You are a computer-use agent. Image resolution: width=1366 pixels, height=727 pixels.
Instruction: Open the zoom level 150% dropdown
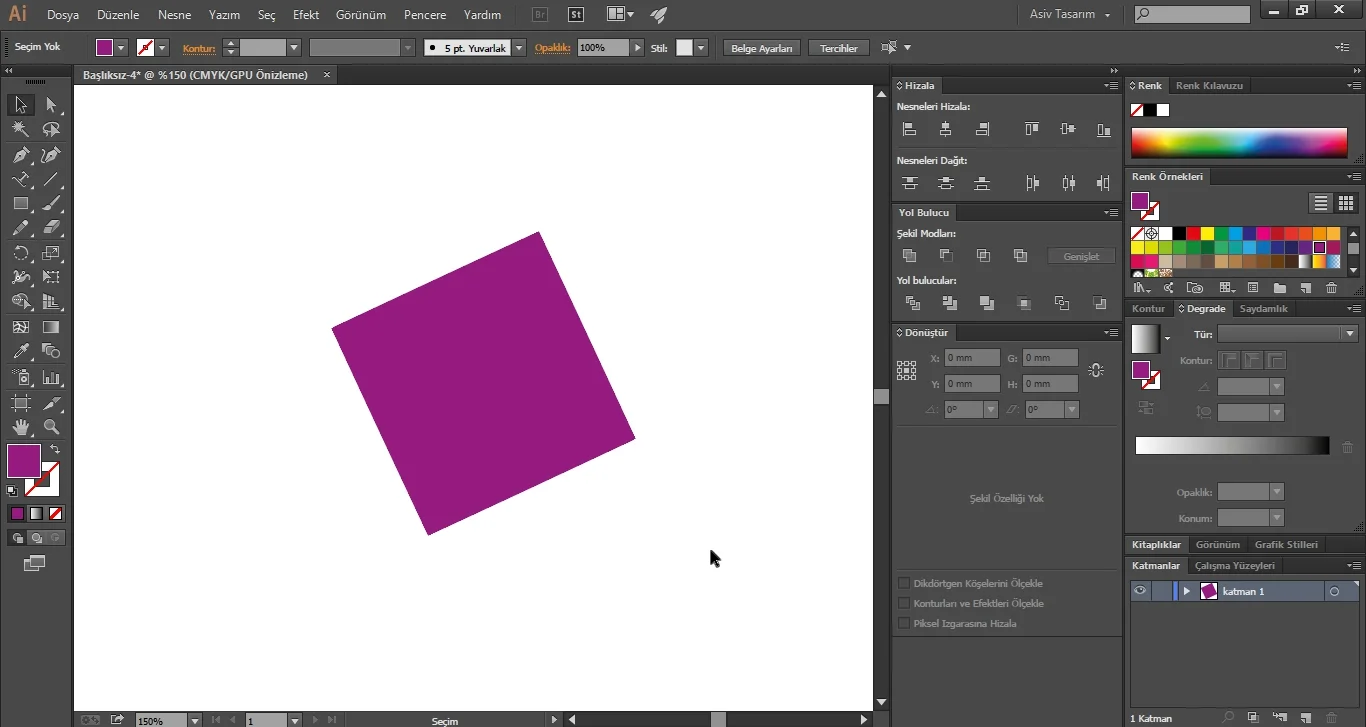(195, 720)
